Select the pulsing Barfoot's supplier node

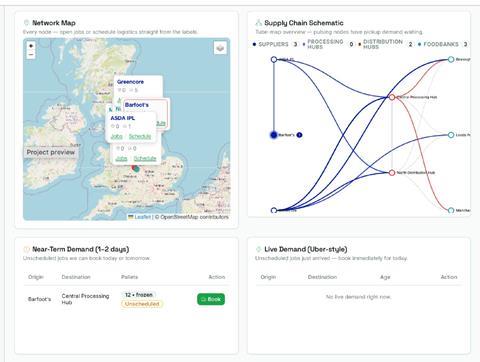(x=274, y=135)
